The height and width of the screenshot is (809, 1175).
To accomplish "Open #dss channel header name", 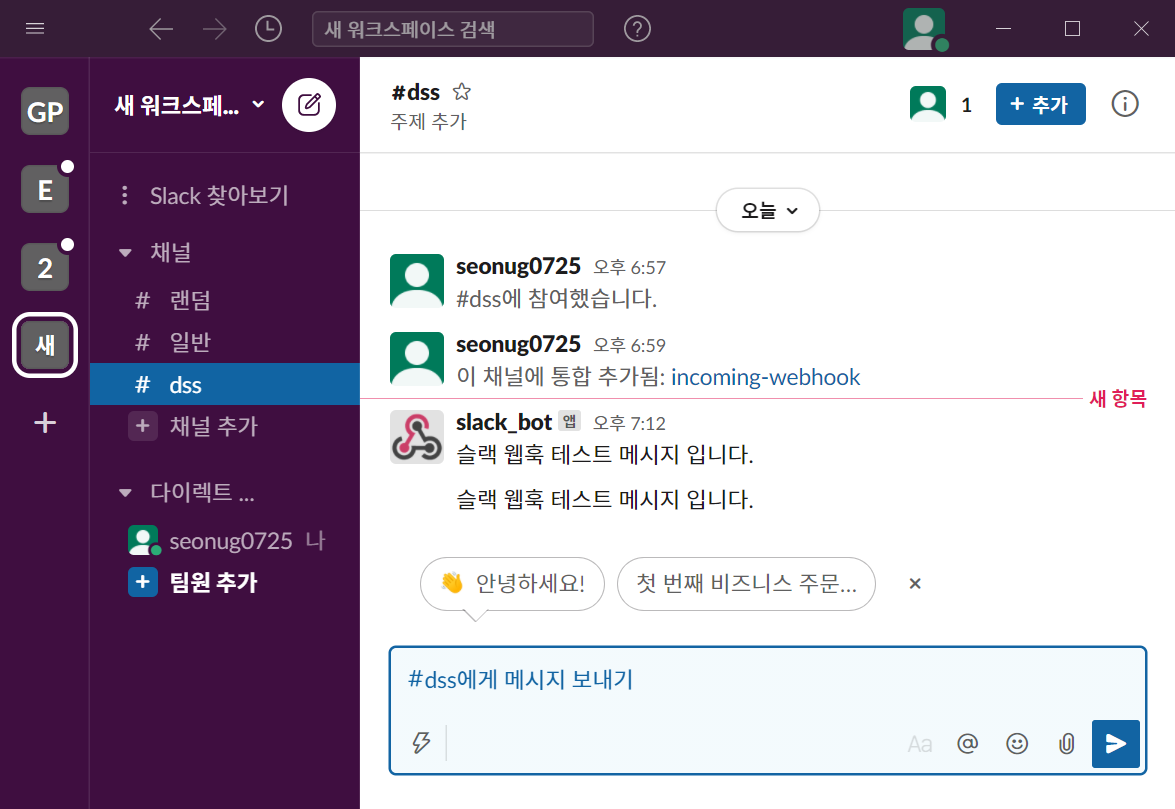I will tap(416, 92).
